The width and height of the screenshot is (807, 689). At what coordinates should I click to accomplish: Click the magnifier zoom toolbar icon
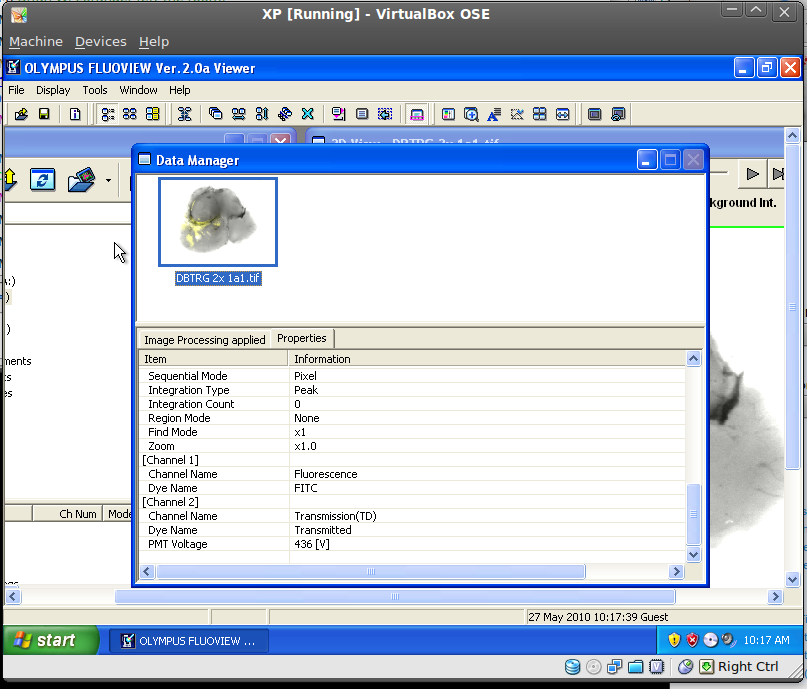[x=471, y=114]
